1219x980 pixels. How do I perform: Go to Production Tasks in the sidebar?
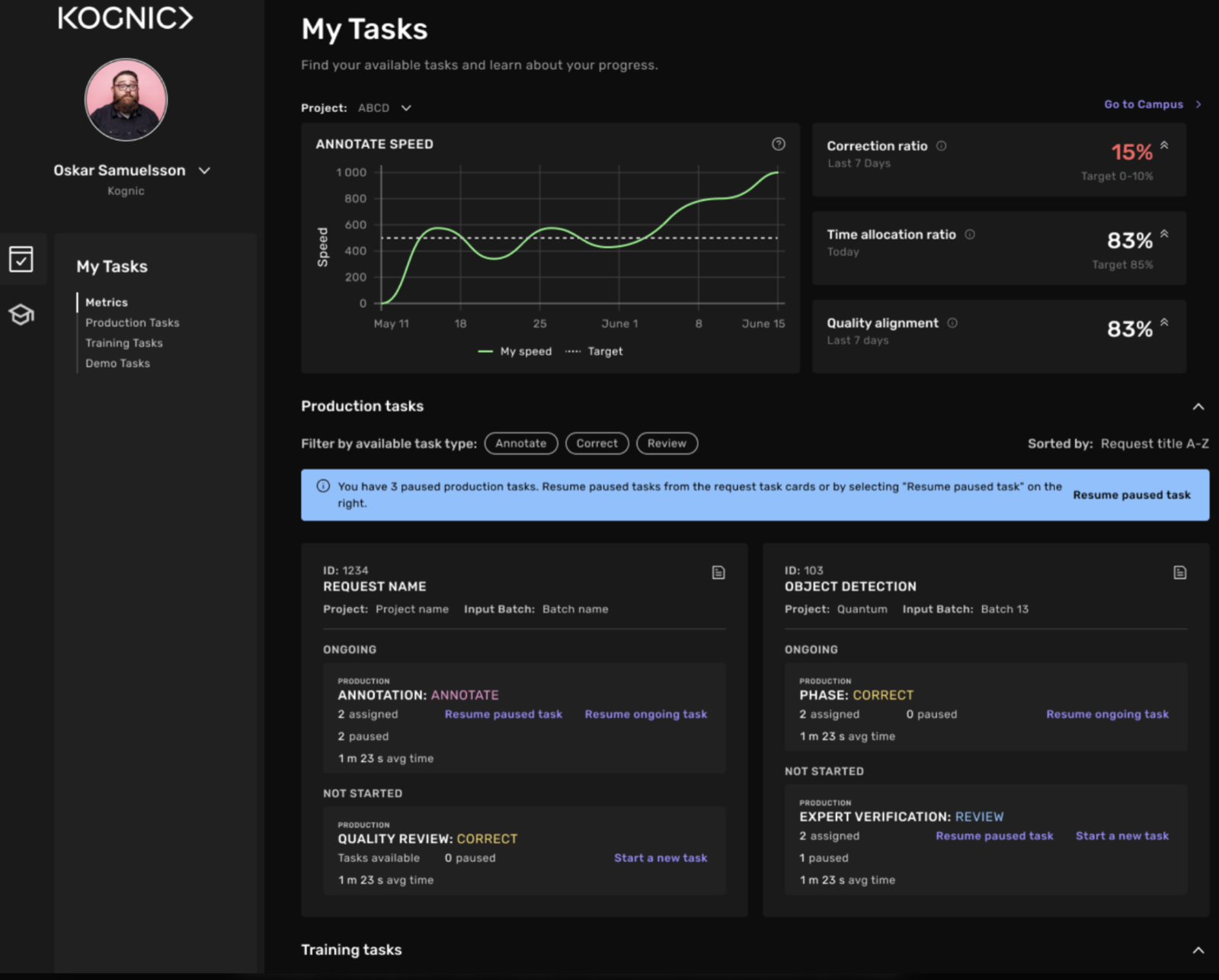click(x=133, y=323)
